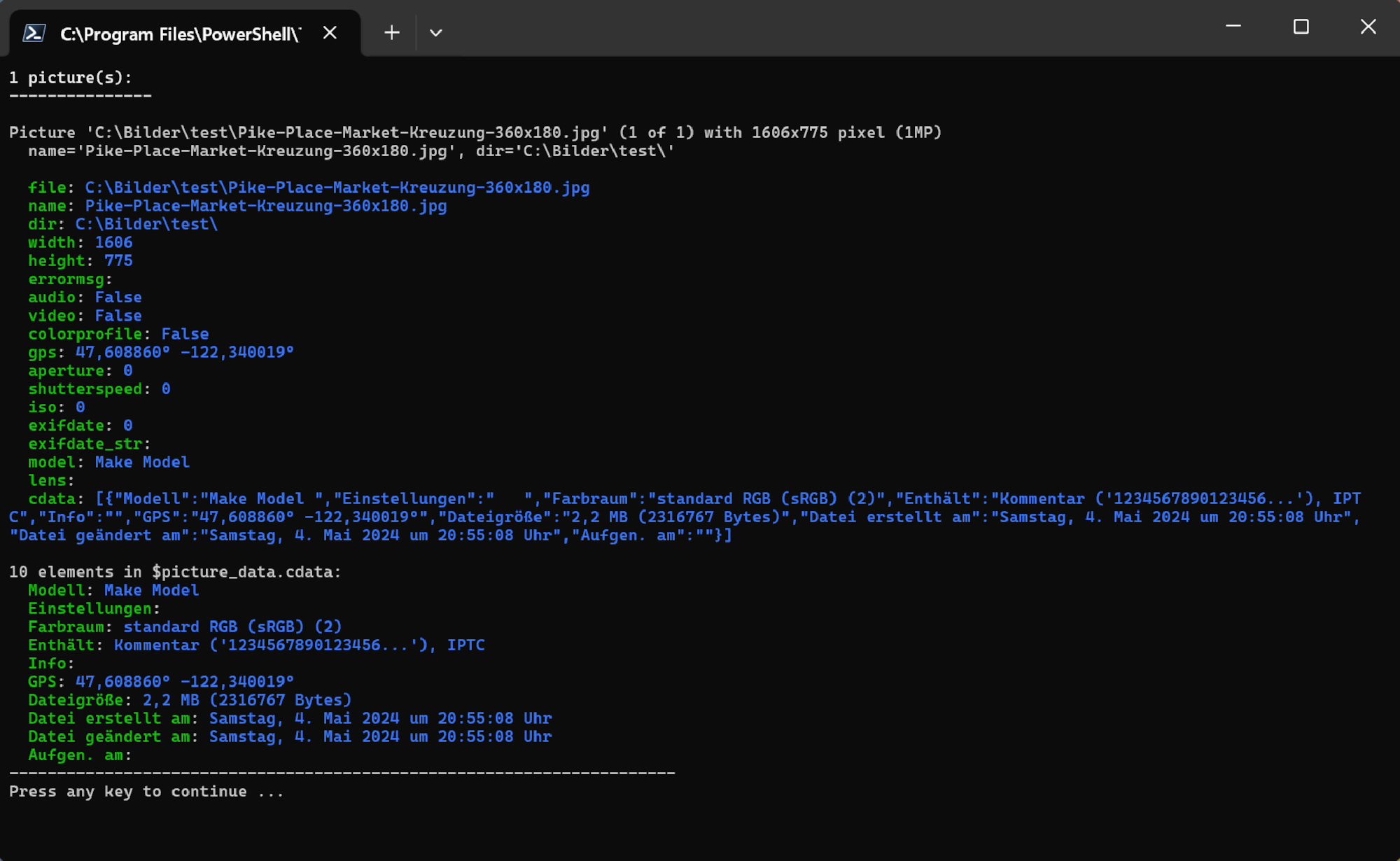
Task: Close the terminal window
Action: point(1368,27)
